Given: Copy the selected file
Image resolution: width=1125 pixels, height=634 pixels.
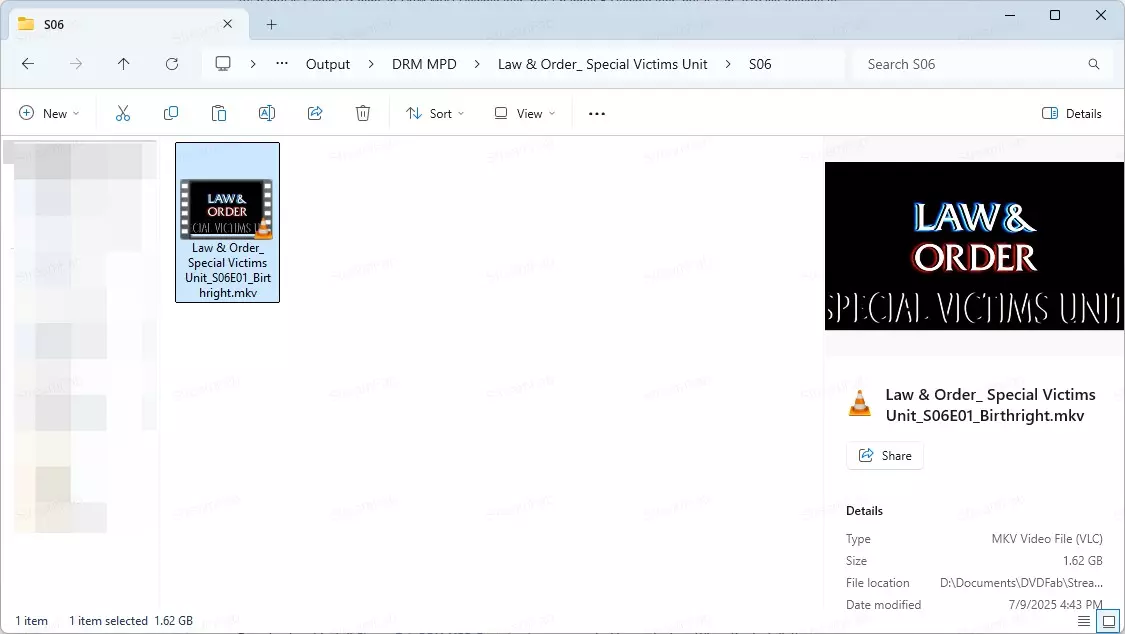Looking at the screenshot, I should pos(171,113).
